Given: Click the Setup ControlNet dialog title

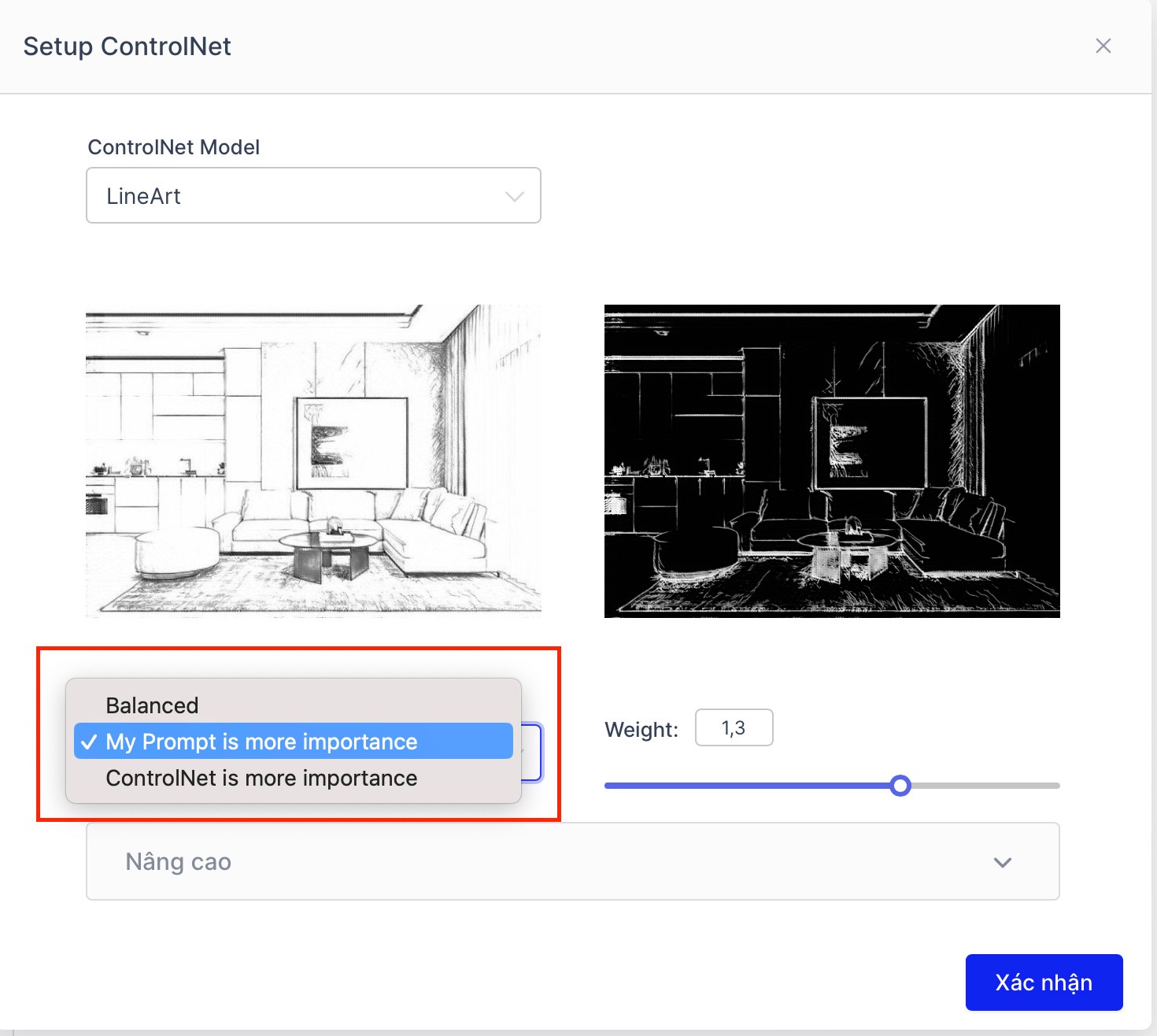Looking at the screenshot, I should coord(127,46).
